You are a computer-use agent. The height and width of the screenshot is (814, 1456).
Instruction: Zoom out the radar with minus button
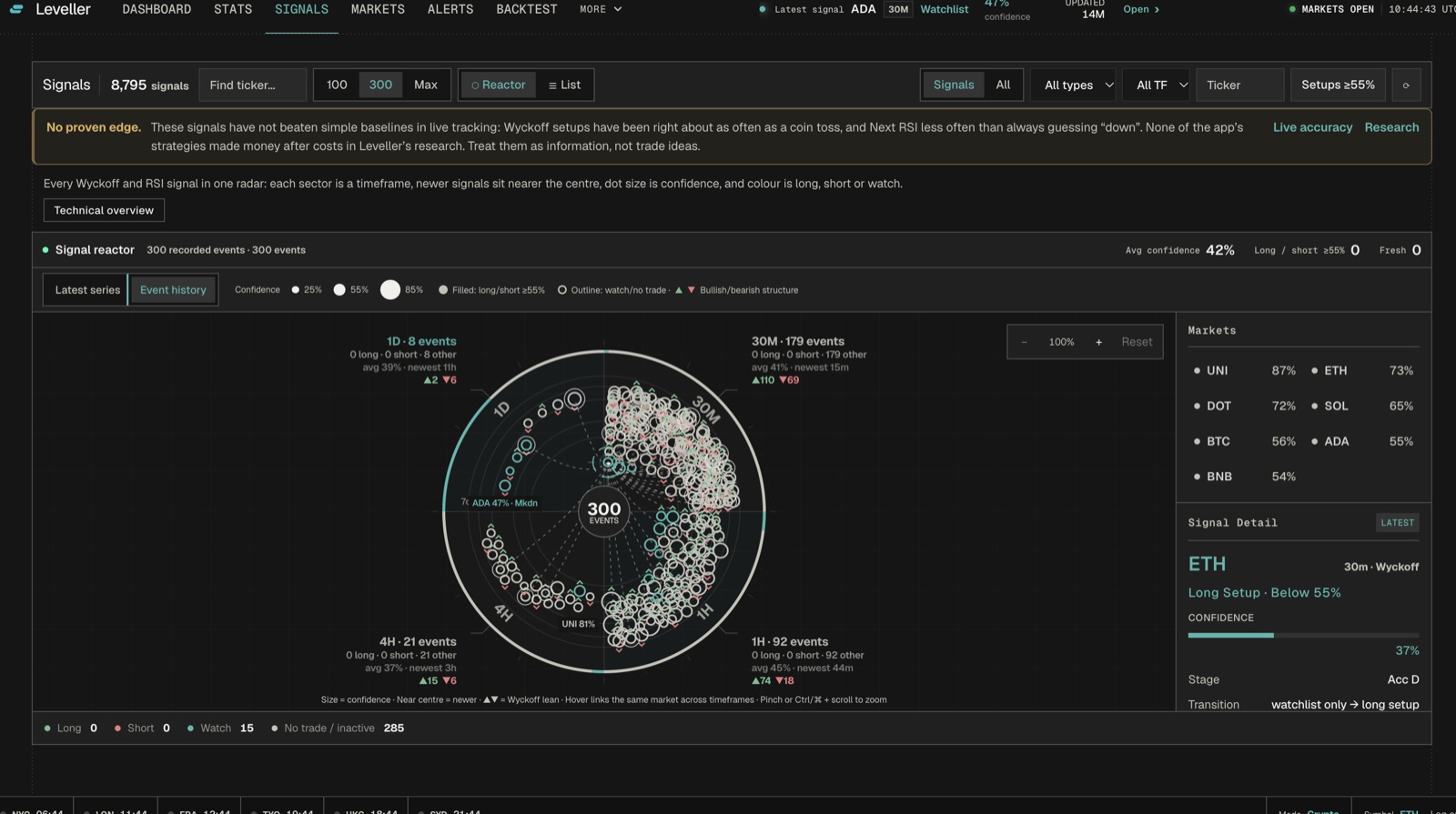(1024, 342)
